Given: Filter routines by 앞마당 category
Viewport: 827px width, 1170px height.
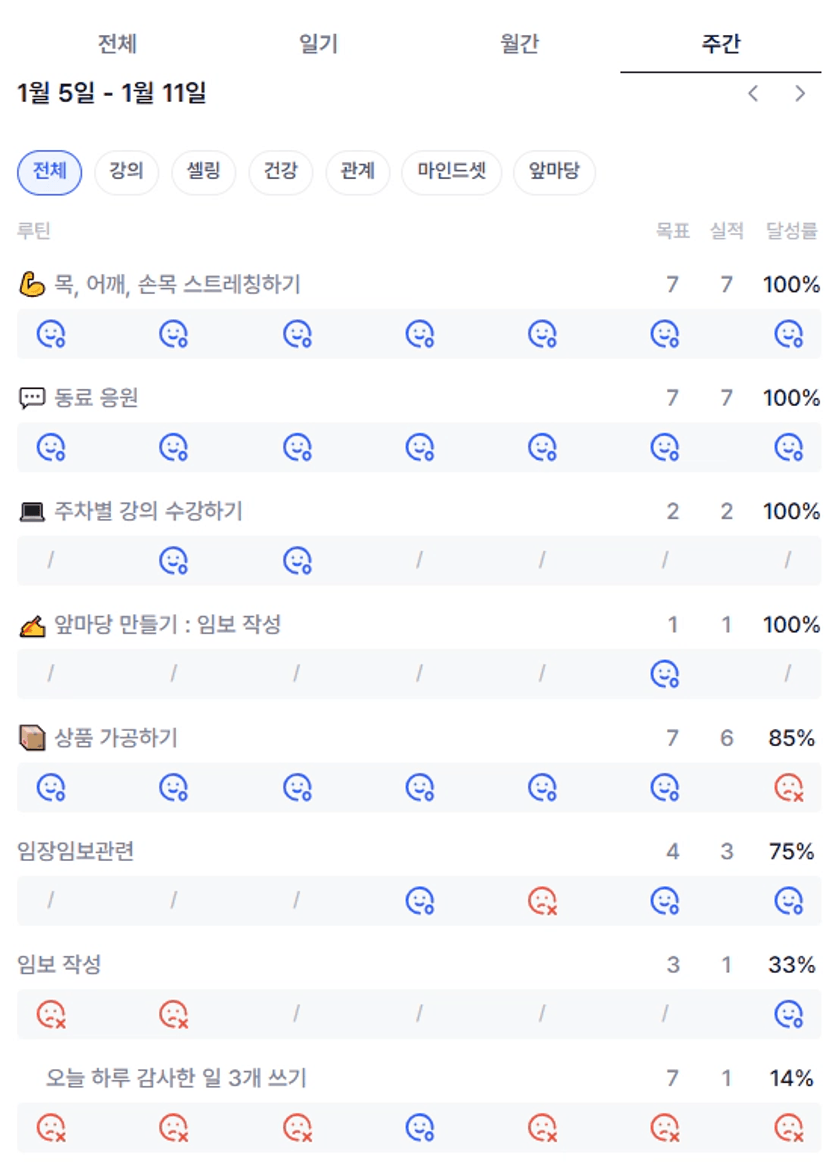Looking at the screenshot, I should (x=554, y=171).
